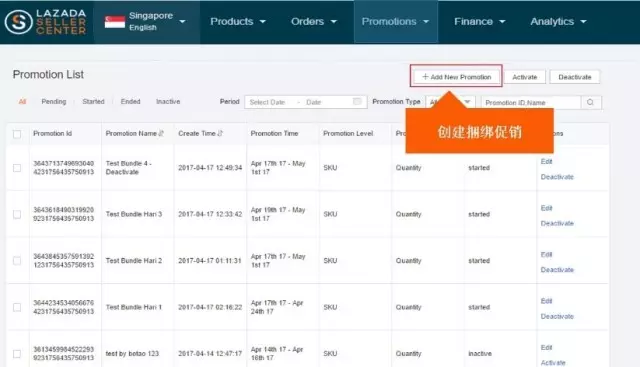
Task: Activate the test by botao 123 promotion
Action: point(553,363)
